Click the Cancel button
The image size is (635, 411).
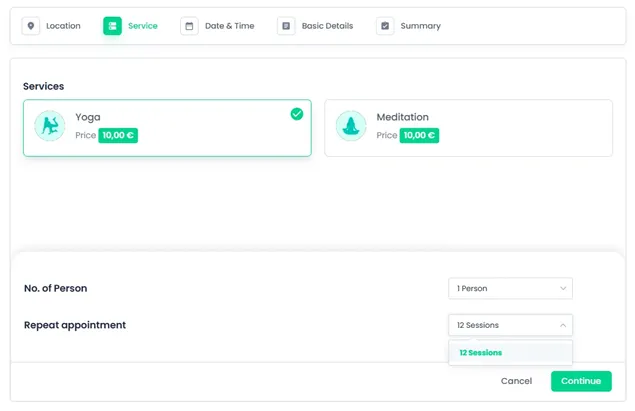pos(516,381)
